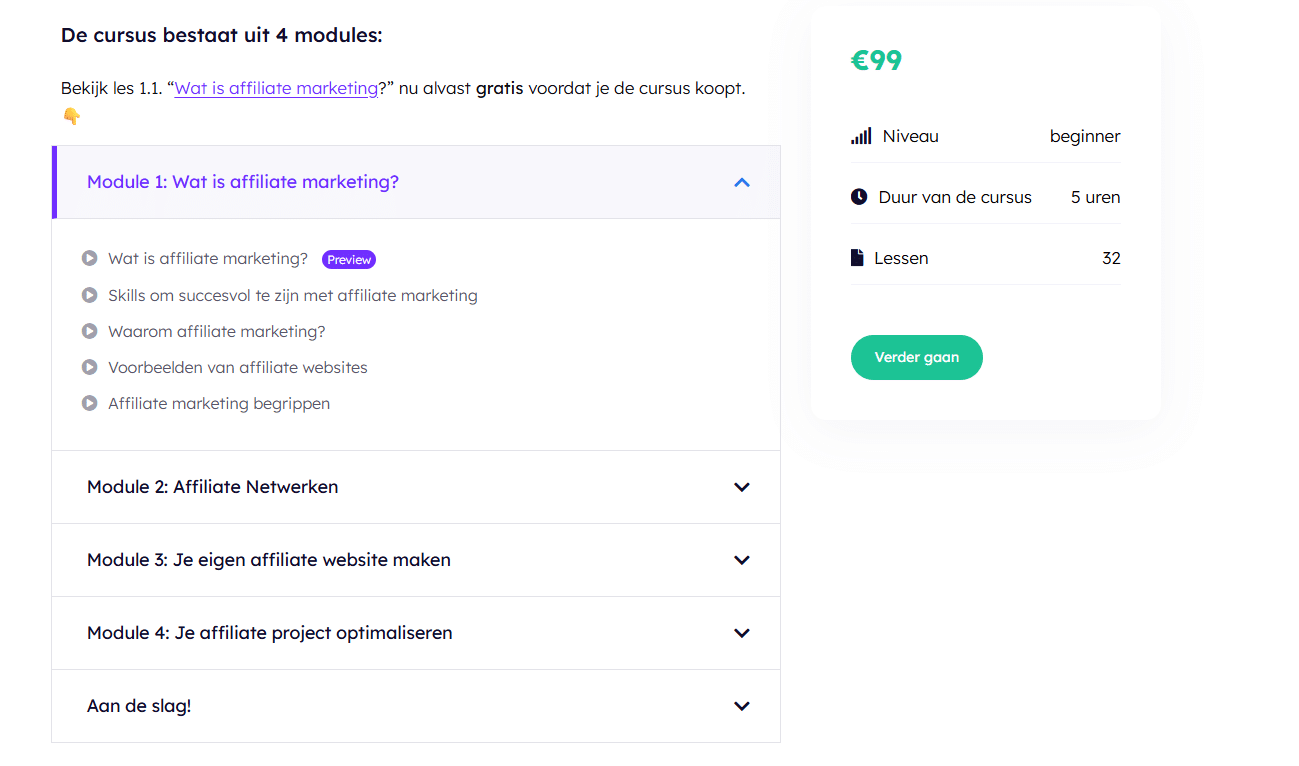Open the 'Module 3: Je eigen affiliate website maken' header
Viewport: 1299px width, 766px height.
pyautogui.click(x=416, y=560)
